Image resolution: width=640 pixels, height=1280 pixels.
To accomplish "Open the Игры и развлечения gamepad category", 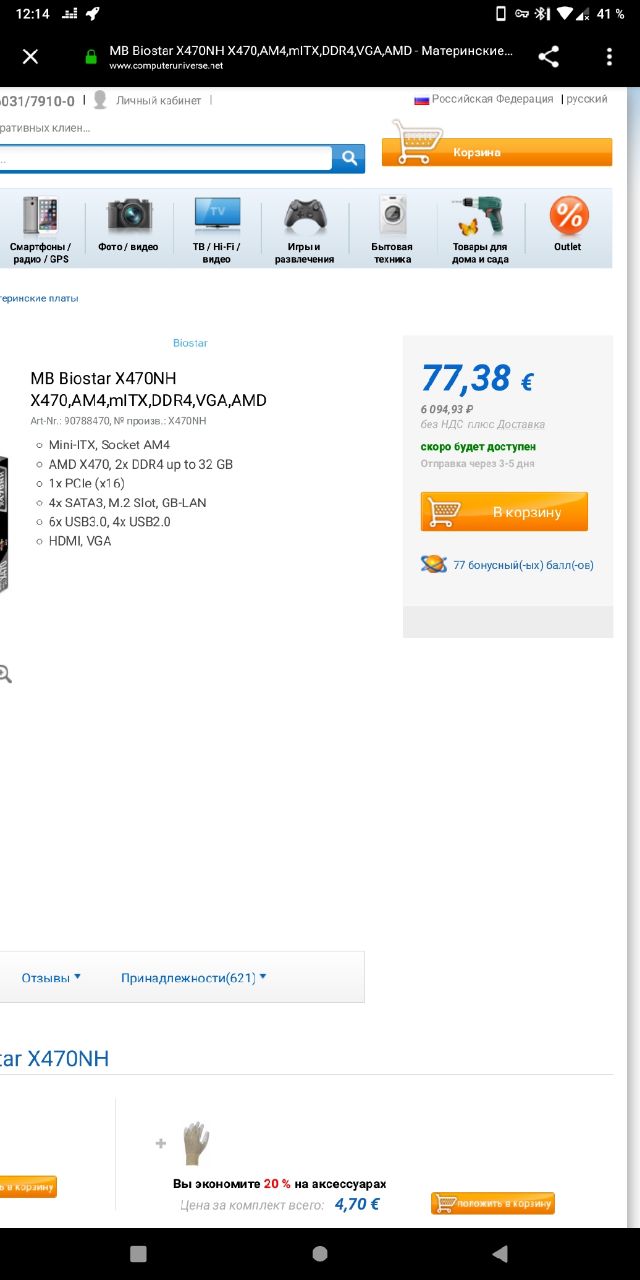I will point(304,230).
